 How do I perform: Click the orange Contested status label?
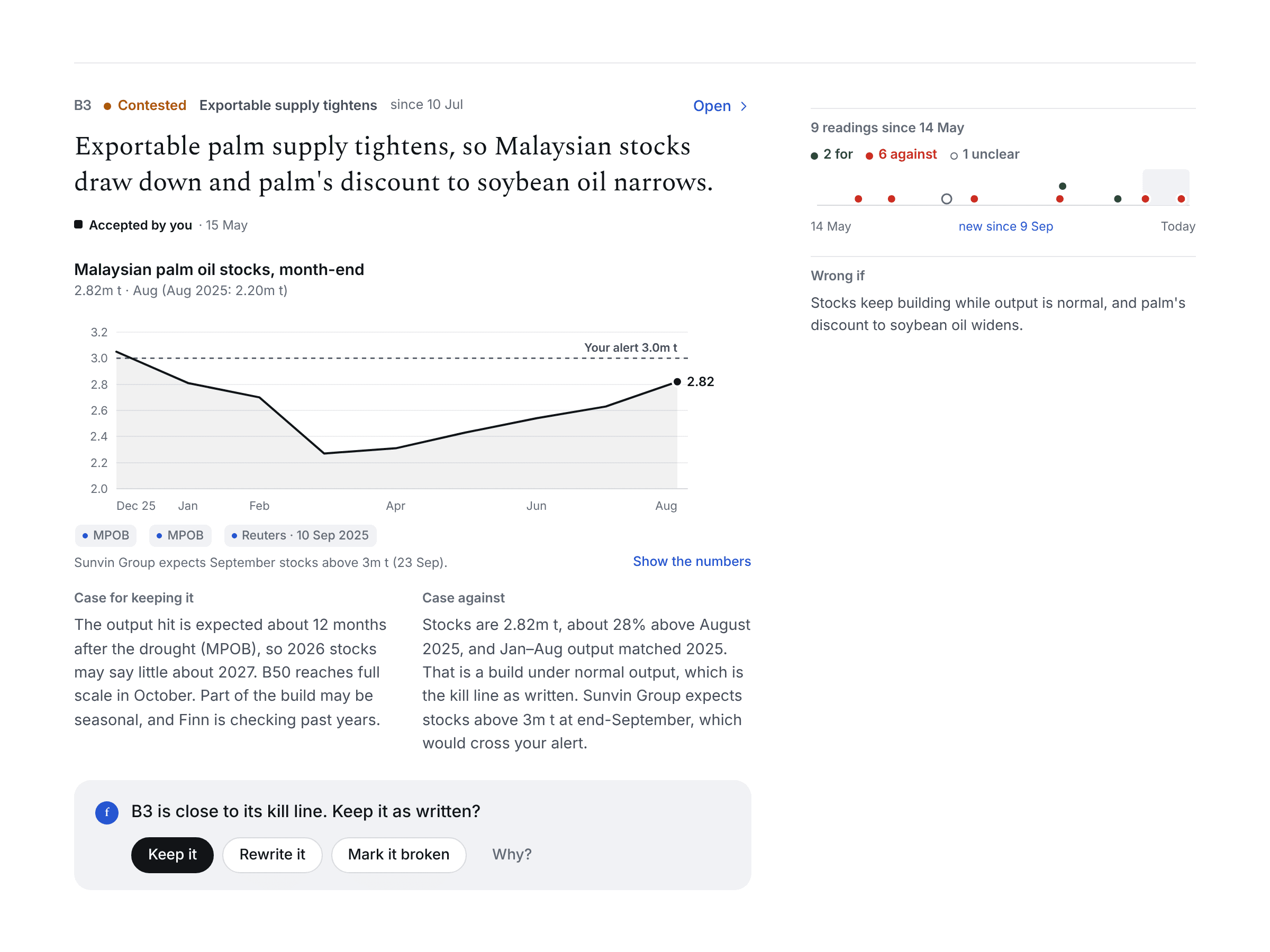[x=144, y=106]
